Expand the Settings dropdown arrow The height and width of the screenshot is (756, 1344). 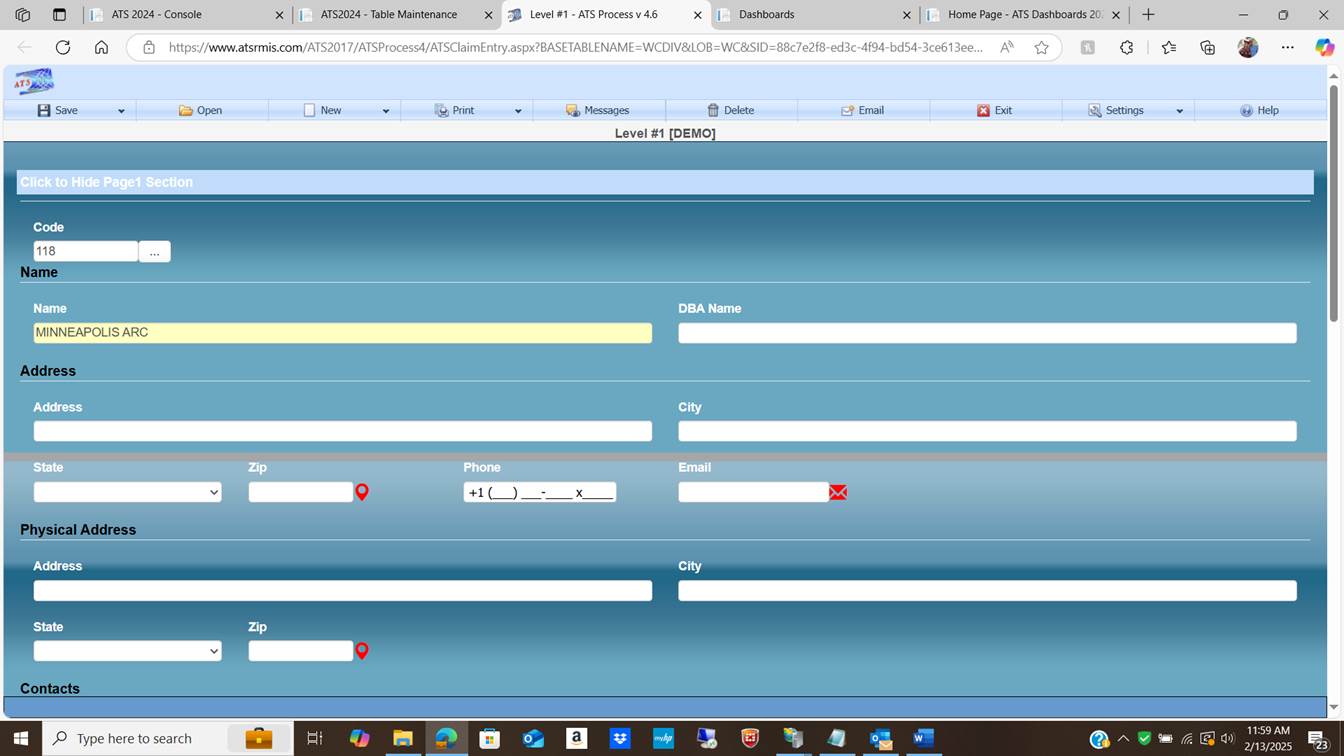(1179, 111)
